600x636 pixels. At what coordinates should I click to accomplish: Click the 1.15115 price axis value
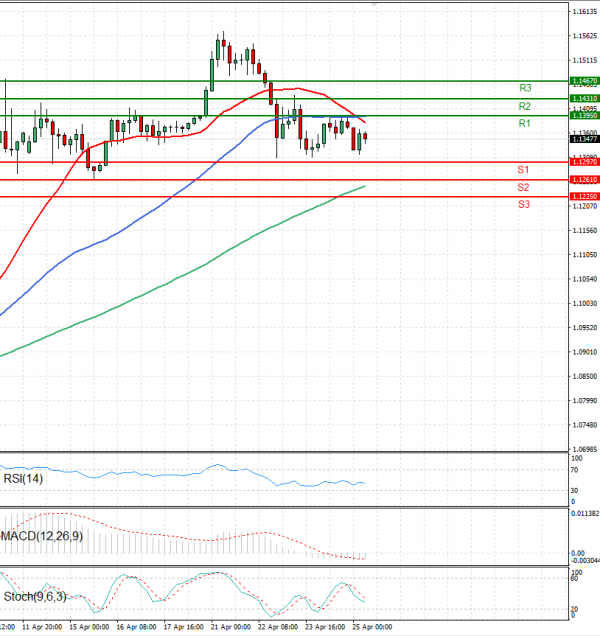coord(585,60)
